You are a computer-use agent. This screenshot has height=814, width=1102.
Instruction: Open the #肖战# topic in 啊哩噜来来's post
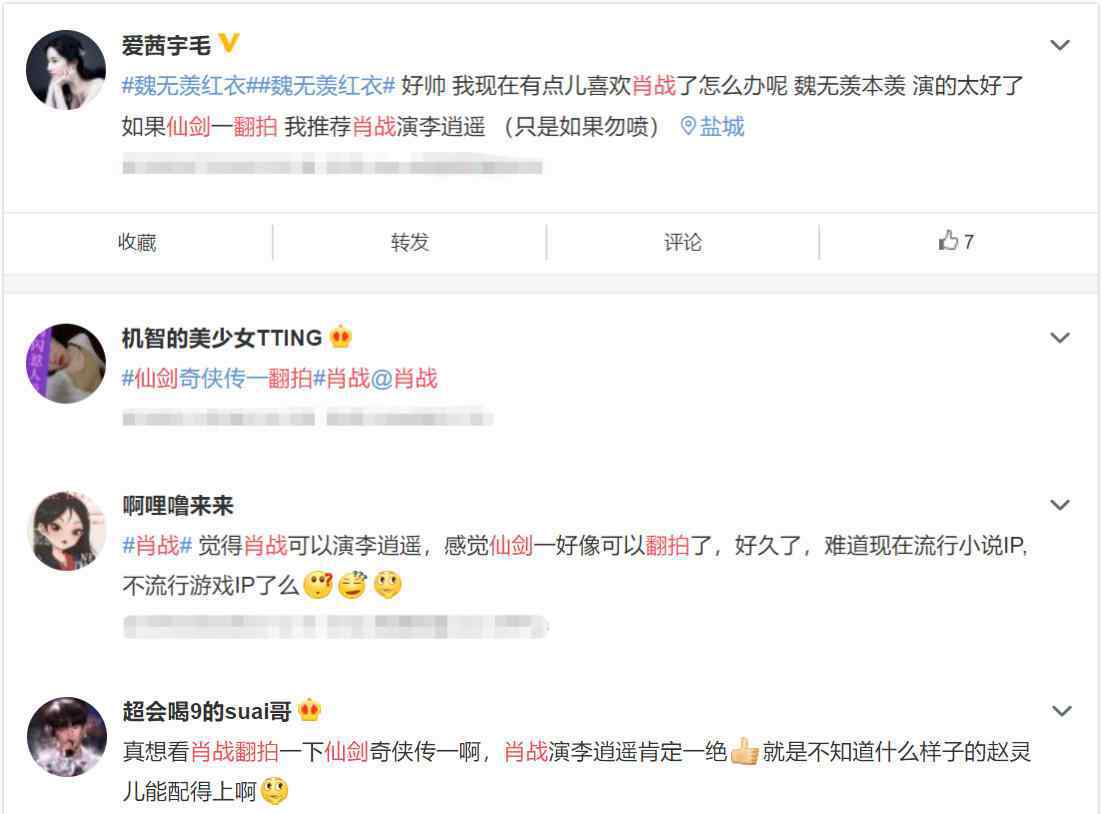pos(157,545)
